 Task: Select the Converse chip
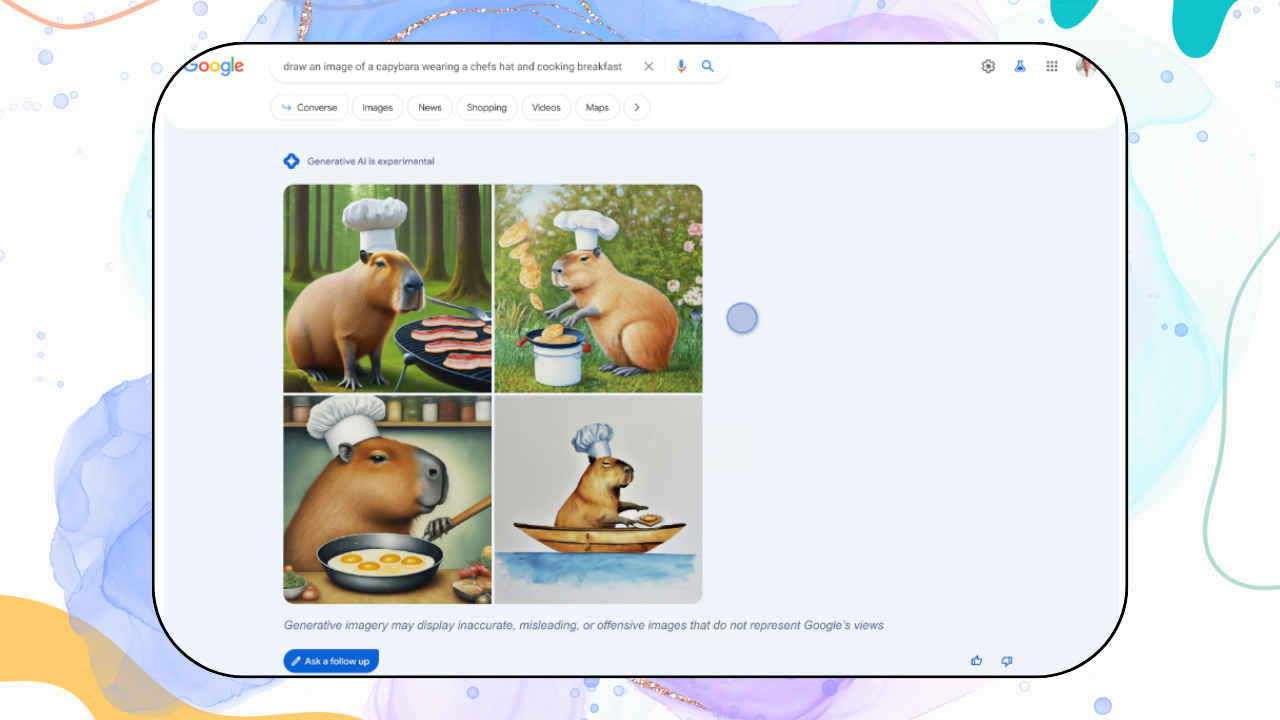point(309,107)
